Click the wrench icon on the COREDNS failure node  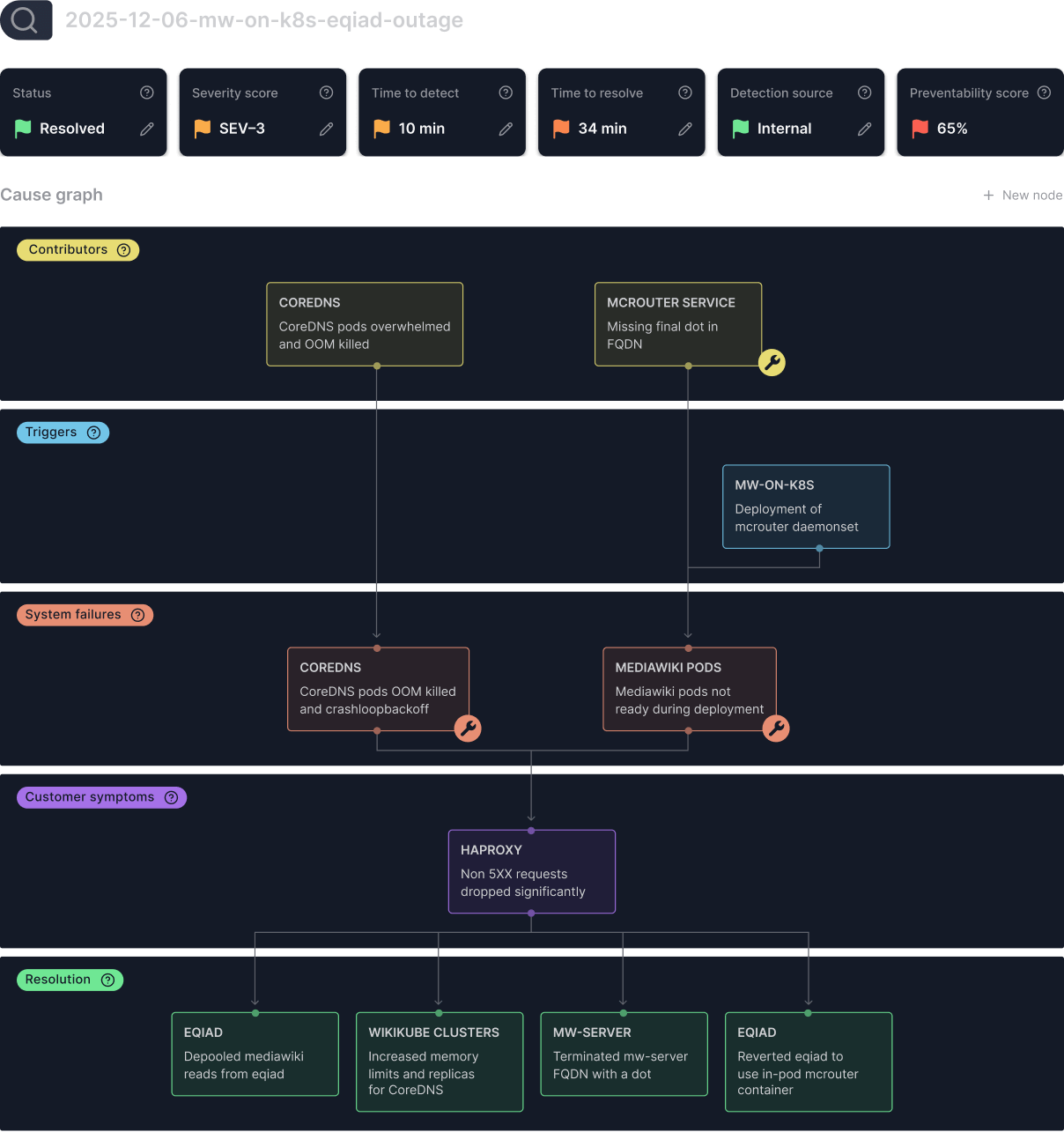(468, 729)
